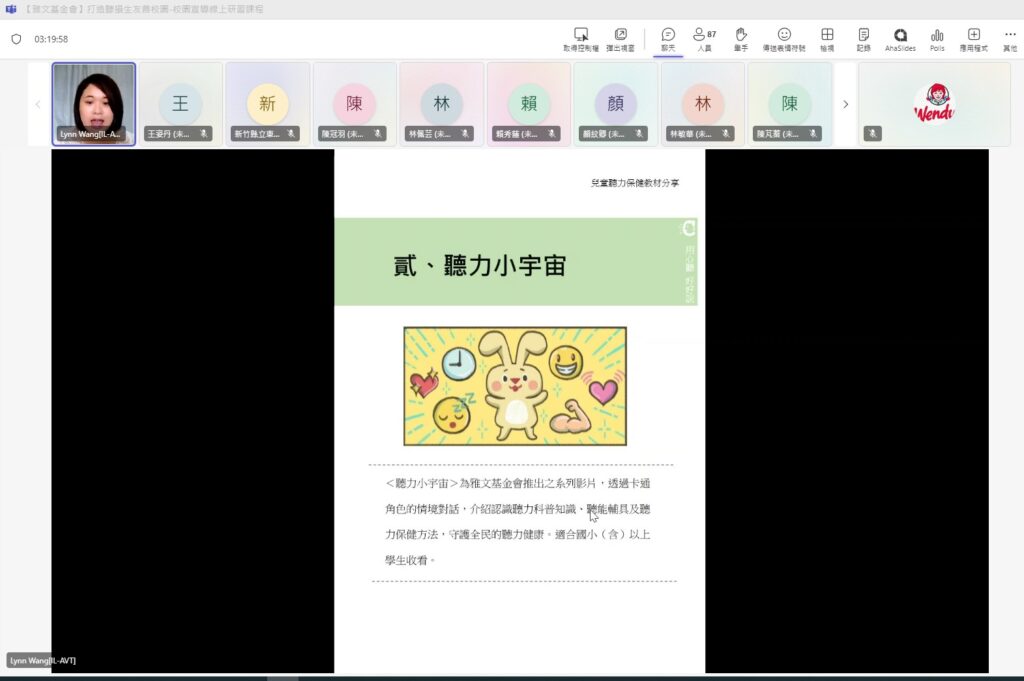Click the Wendi avatar tile
The image size is (1024, 681).
tap(934, 104)
